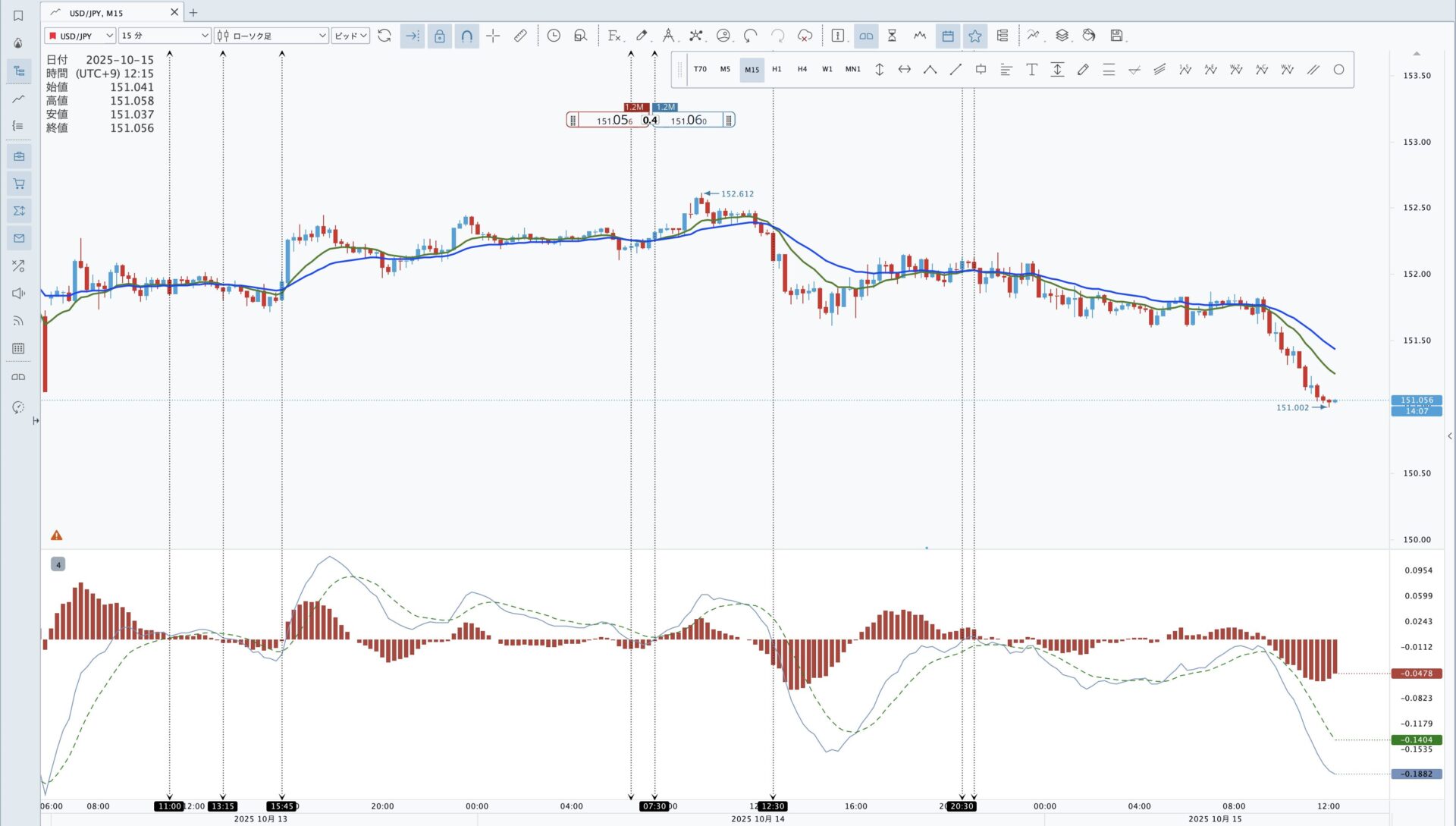The width and height of the screenshot is (1456, 826).
Task: Open the ローソク足 chart type dropdown
Action: pyautogui.click(x=271, y=36)
